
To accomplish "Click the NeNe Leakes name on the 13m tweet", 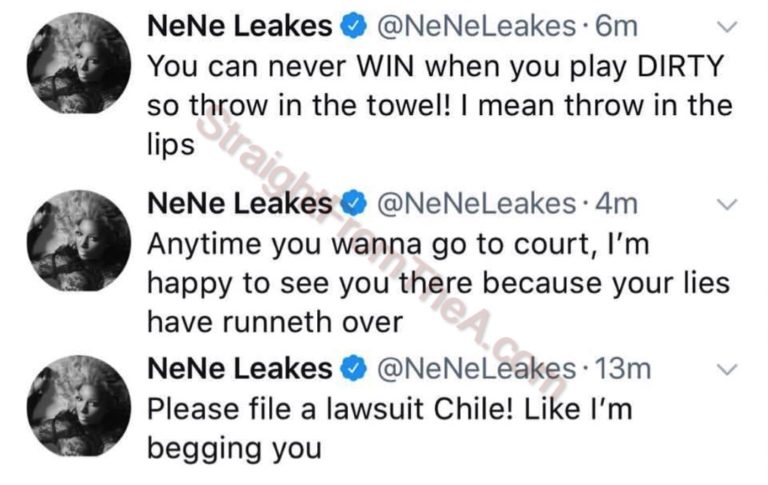I will click(238, 369).
